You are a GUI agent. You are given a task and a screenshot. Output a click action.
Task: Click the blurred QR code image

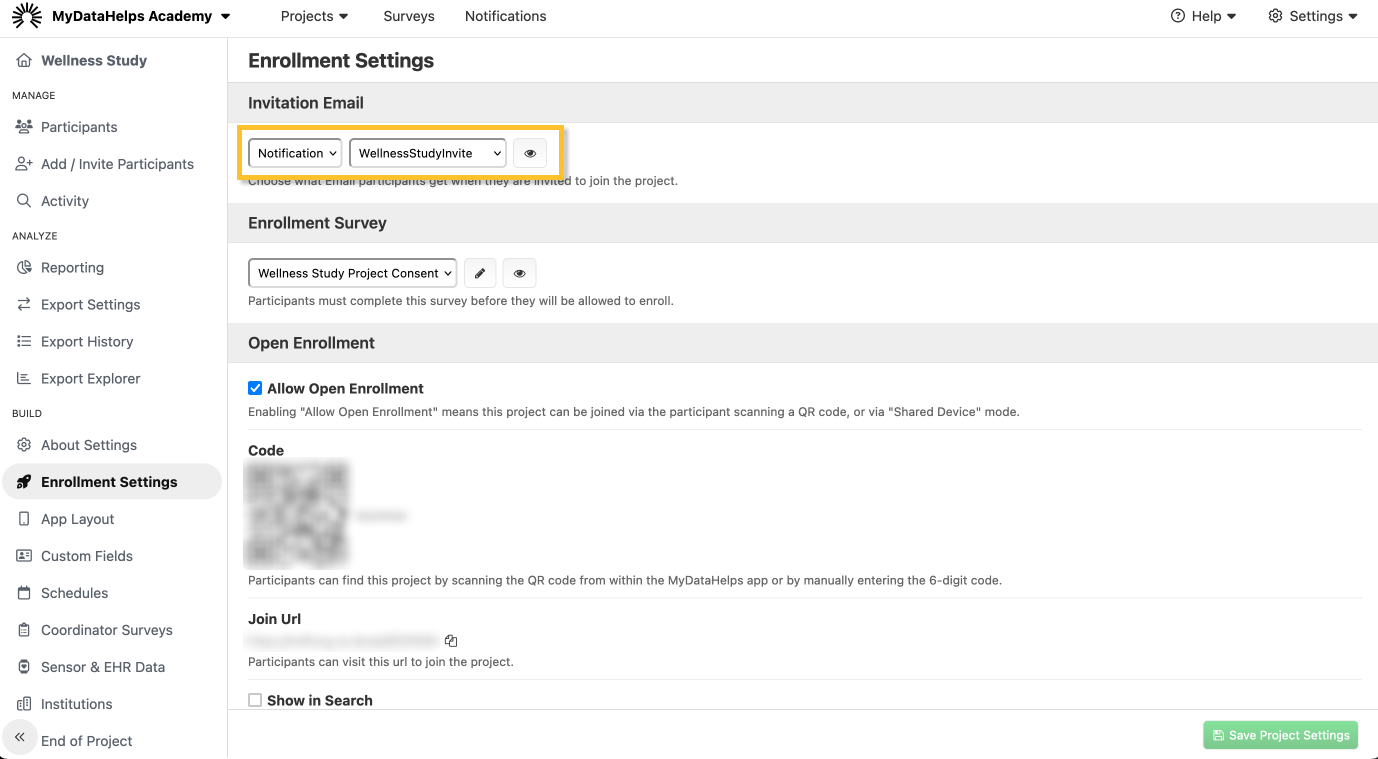pyautogui.click(x=297, y=514)
